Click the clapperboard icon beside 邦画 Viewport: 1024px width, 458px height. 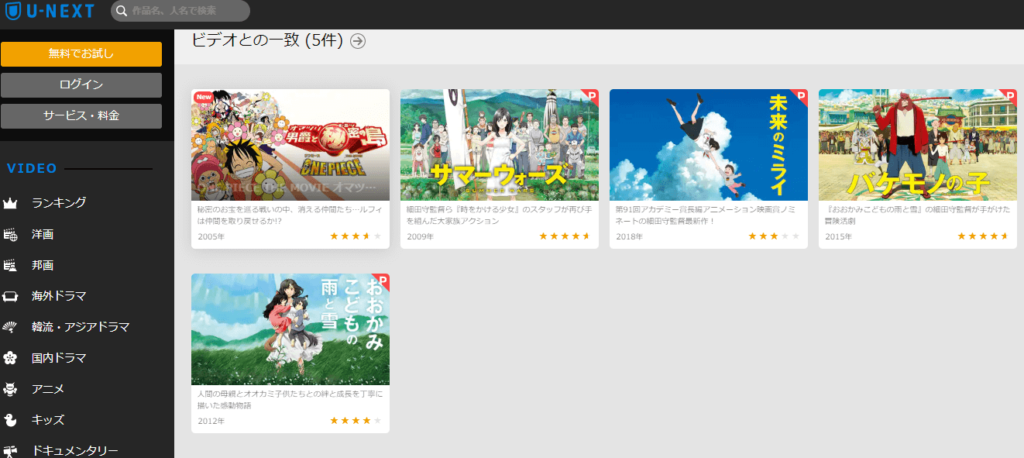click(x=10, y=265)
